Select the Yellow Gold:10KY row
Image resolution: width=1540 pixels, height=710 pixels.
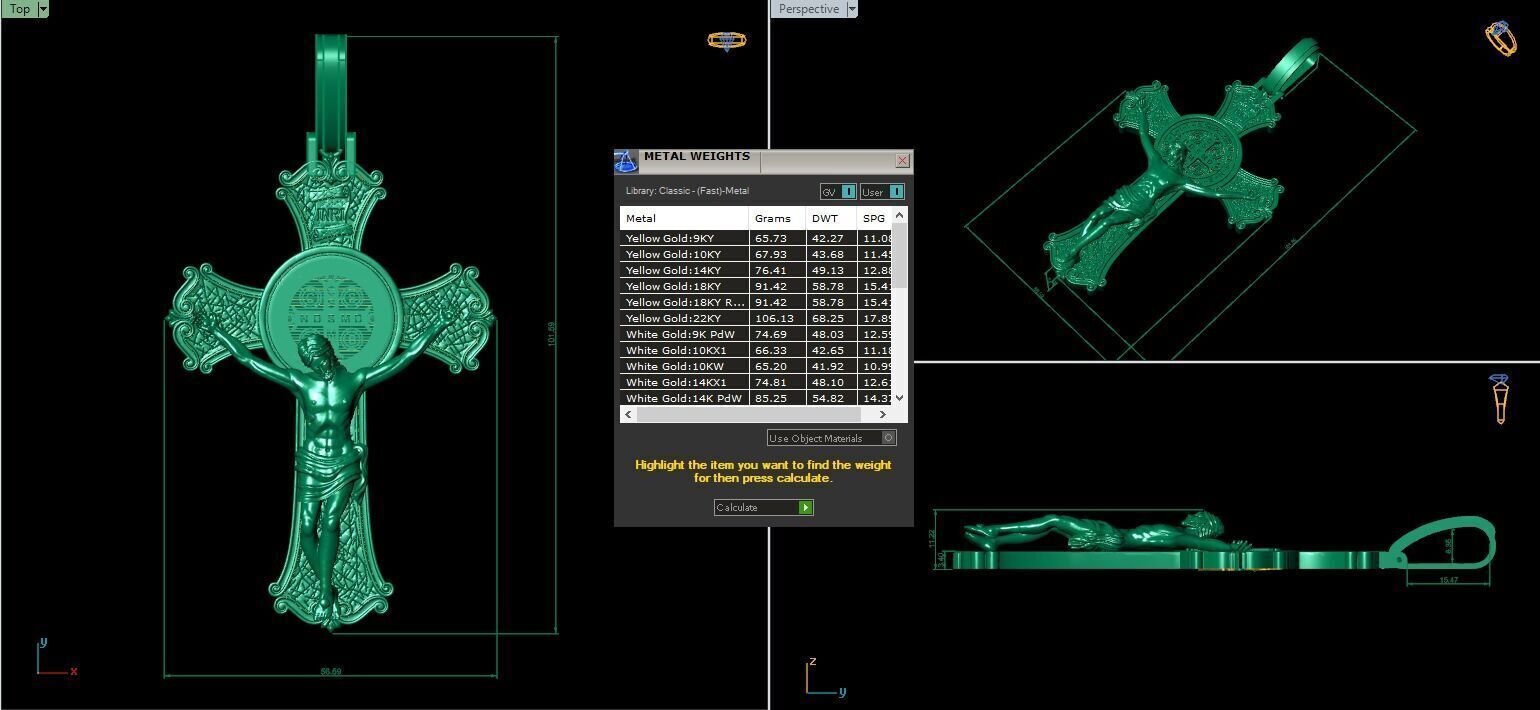[755, 254]
